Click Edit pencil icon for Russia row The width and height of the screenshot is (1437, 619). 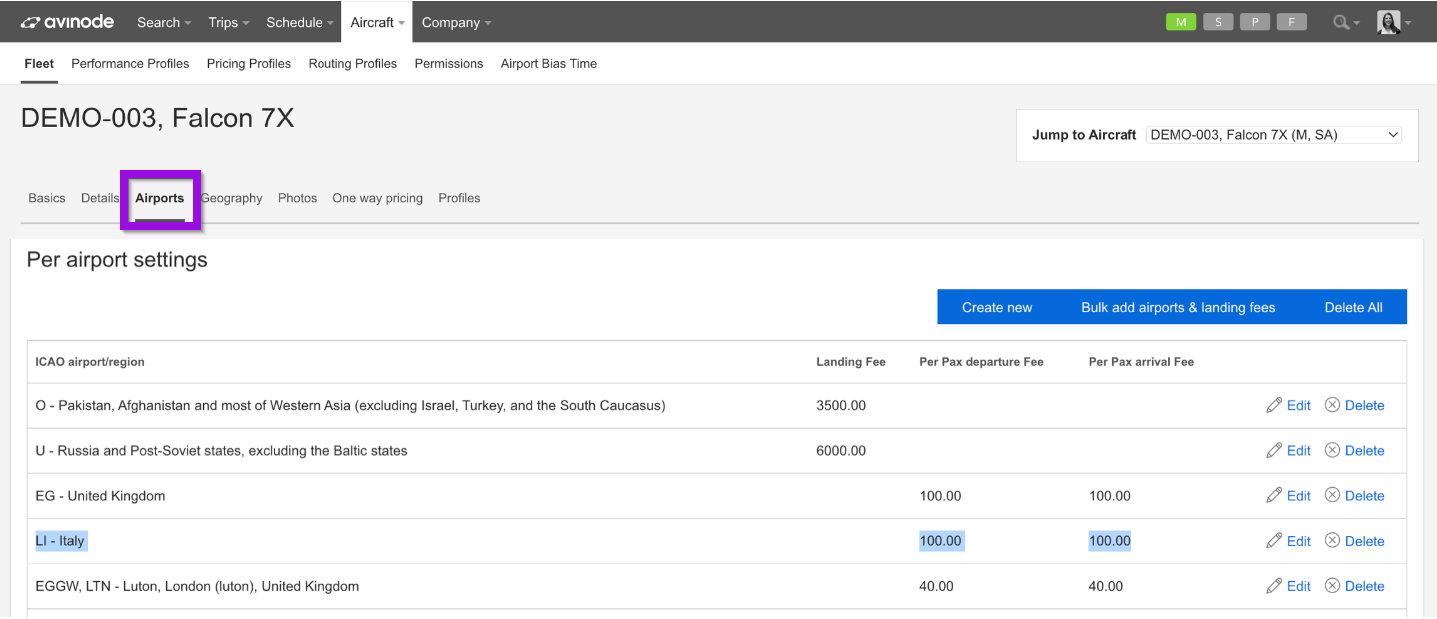pyautogui.click(x=1274, y=450)
